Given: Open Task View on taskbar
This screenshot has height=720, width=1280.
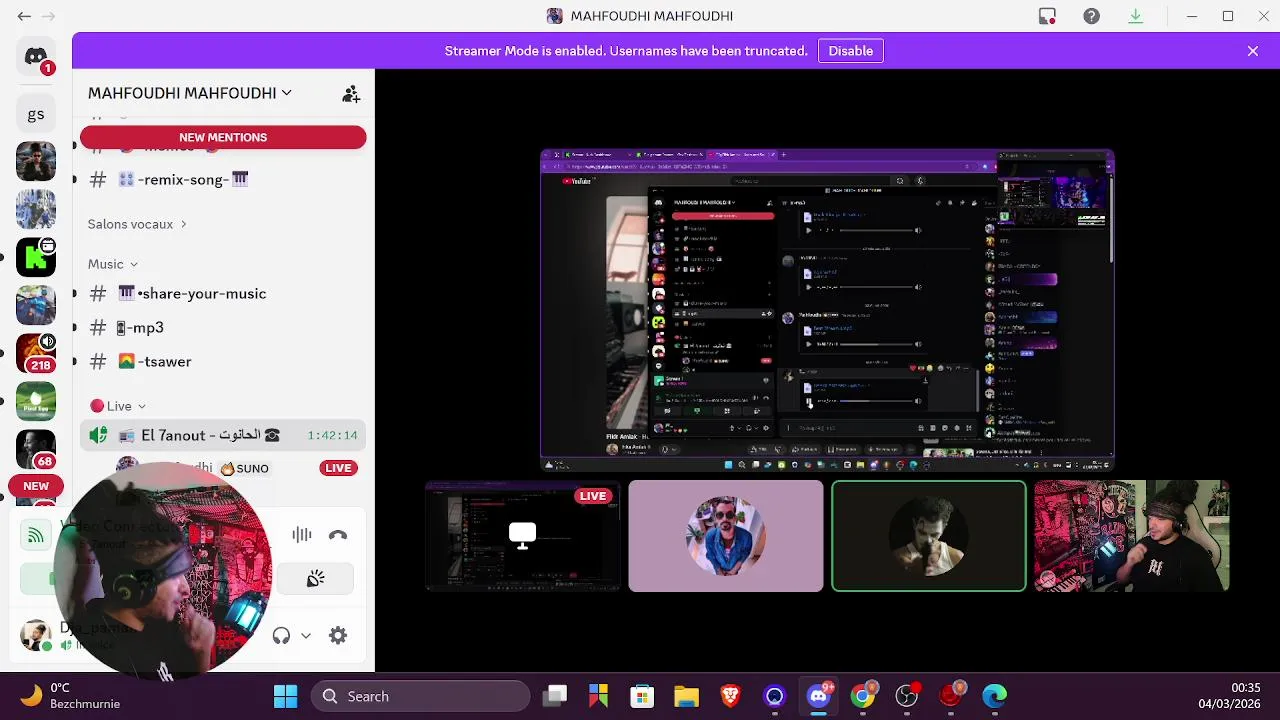Looking at the screenshot, I should [x=555, y=696].
